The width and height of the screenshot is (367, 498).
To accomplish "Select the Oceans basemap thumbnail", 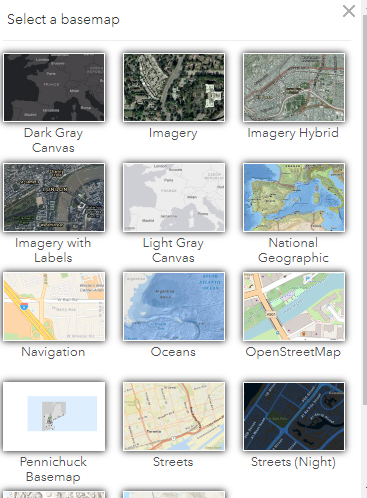I will pos(174,306).
